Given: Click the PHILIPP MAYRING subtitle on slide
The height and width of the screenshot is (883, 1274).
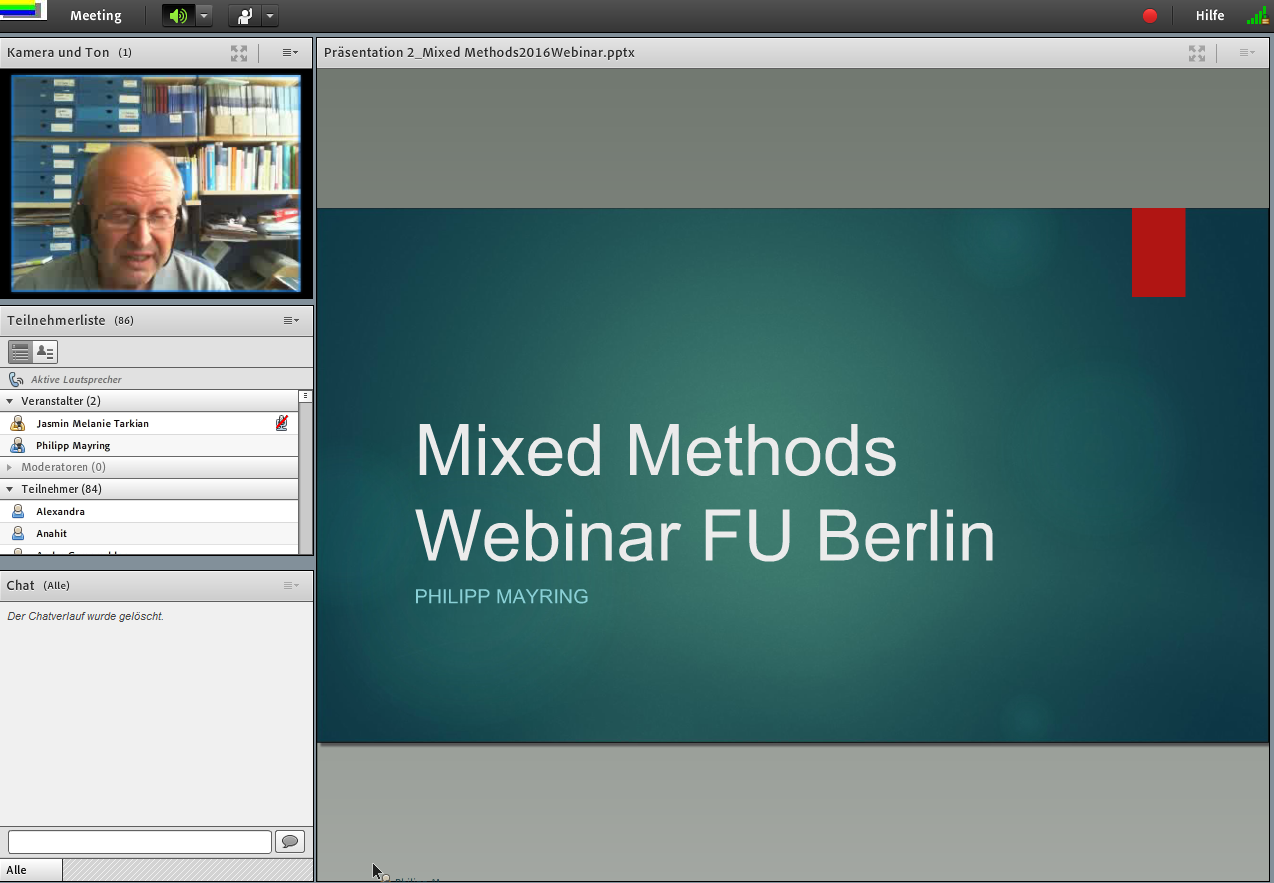Looking at the screenshot, I should coord(501,597).
